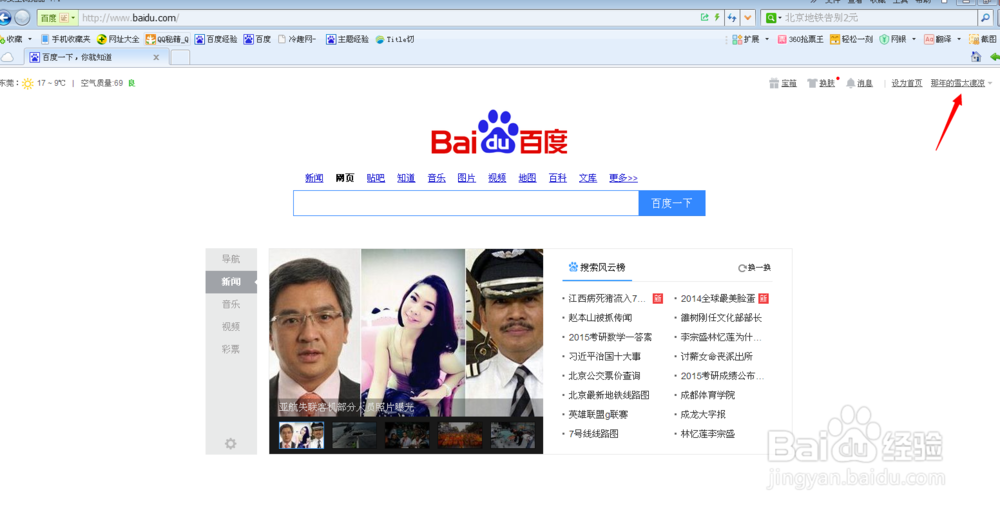The height and width of the screenshot is (512, 1000).
Task: Launch the 360抢票王 extension
Action: 800,40
